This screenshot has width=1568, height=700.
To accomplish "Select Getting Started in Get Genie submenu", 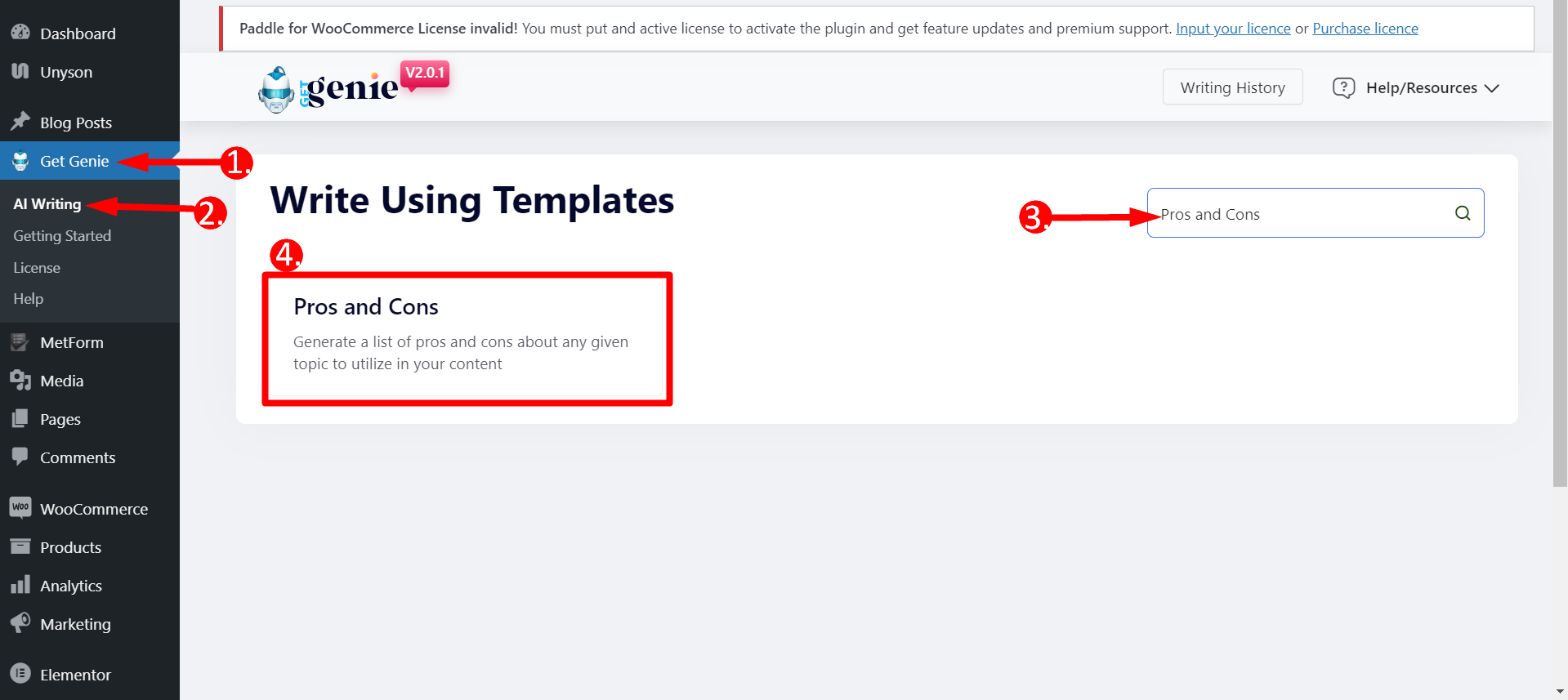I will pos(62,236).
